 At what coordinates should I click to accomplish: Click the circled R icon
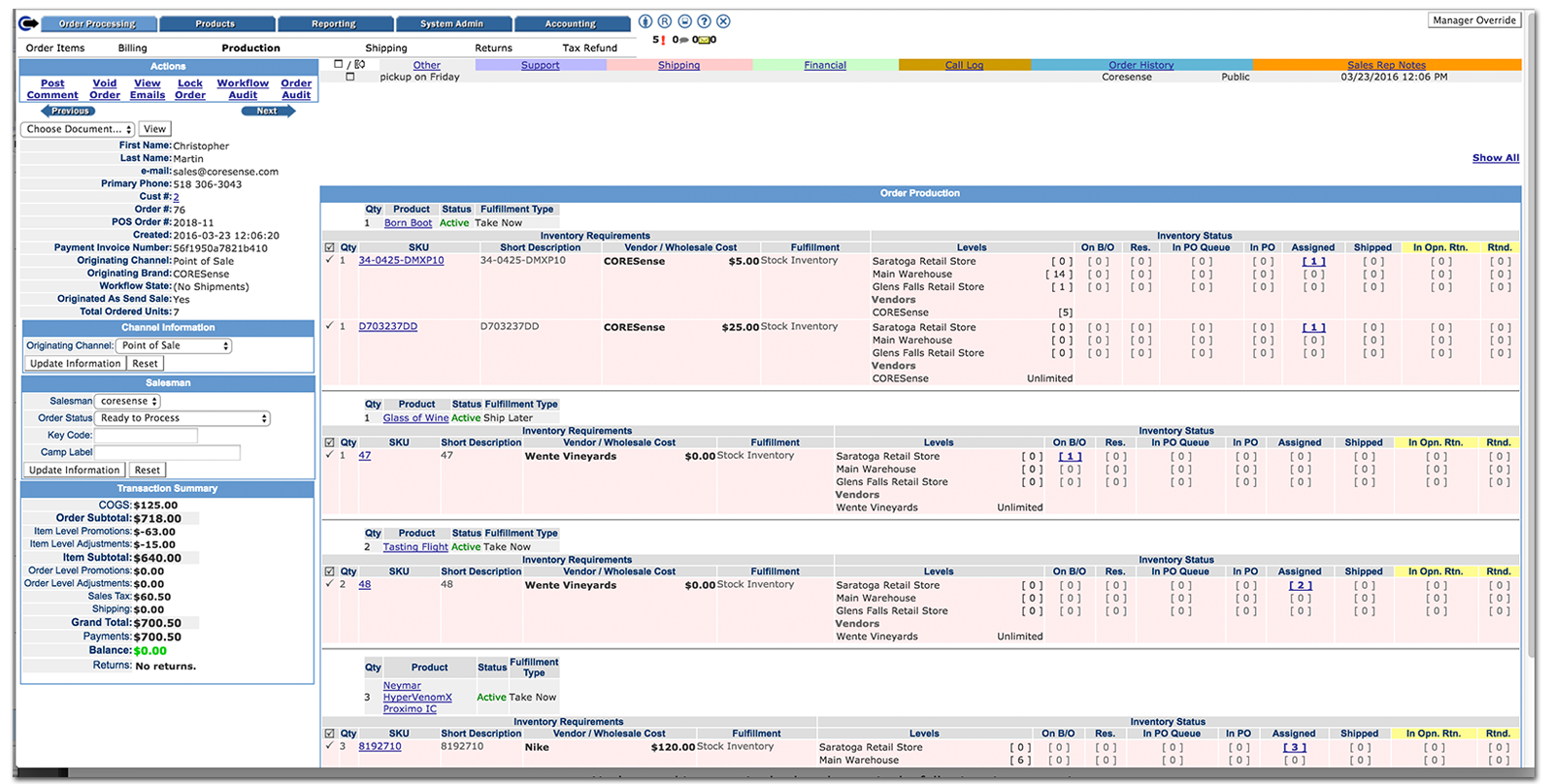[x=665, y=21]
